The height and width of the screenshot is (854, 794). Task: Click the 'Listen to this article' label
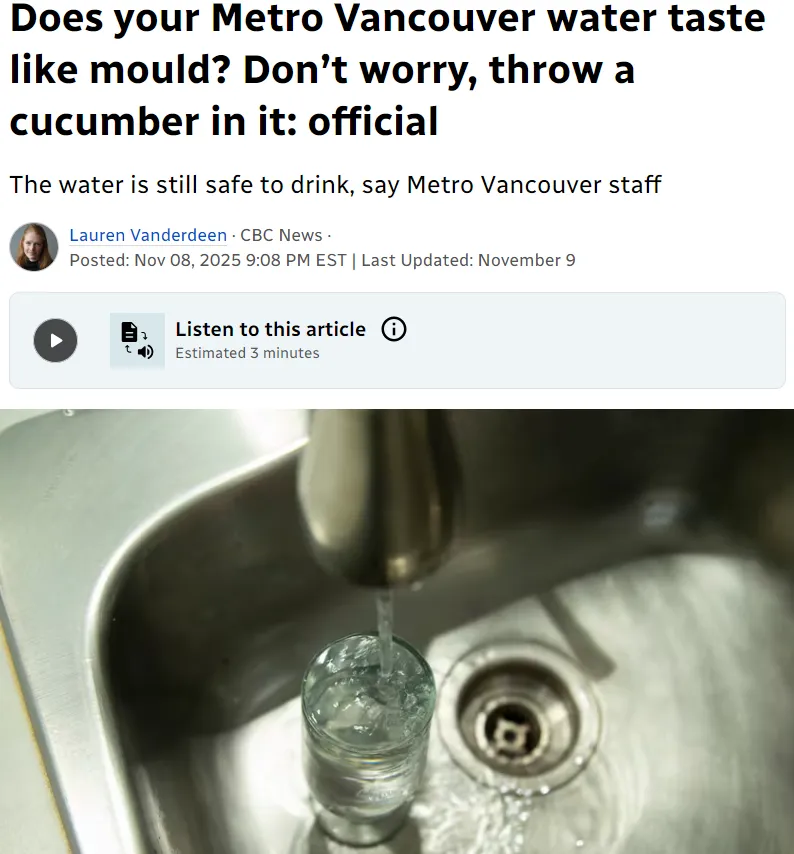point(270,330)
